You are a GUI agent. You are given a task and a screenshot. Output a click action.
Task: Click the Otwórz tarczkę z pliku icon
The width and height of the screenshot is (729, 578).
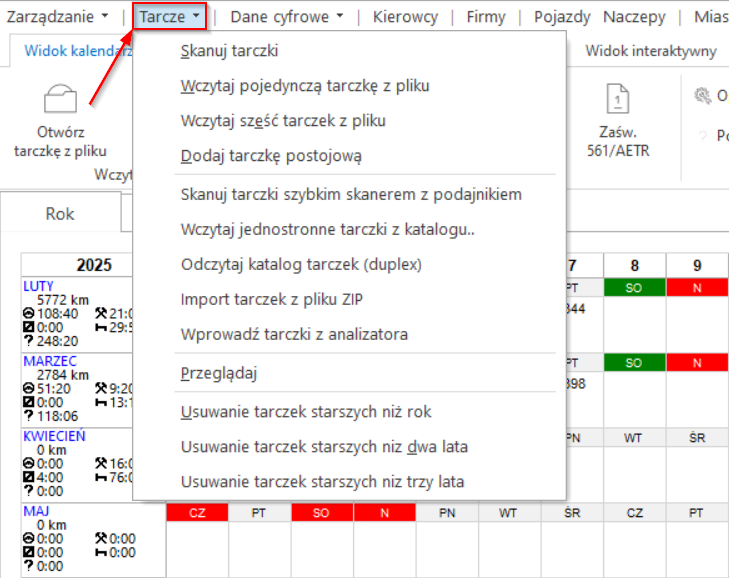click(x=60, y=98)
